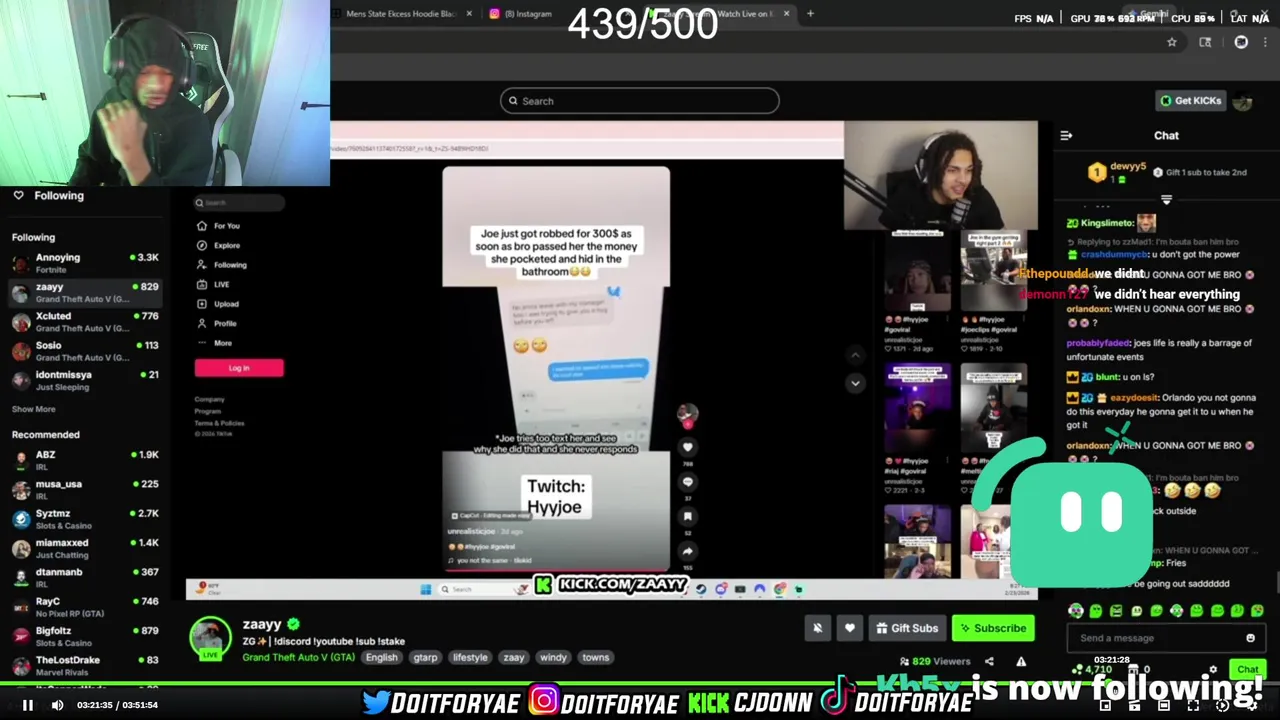Pause the video playback

click(28, 705)
